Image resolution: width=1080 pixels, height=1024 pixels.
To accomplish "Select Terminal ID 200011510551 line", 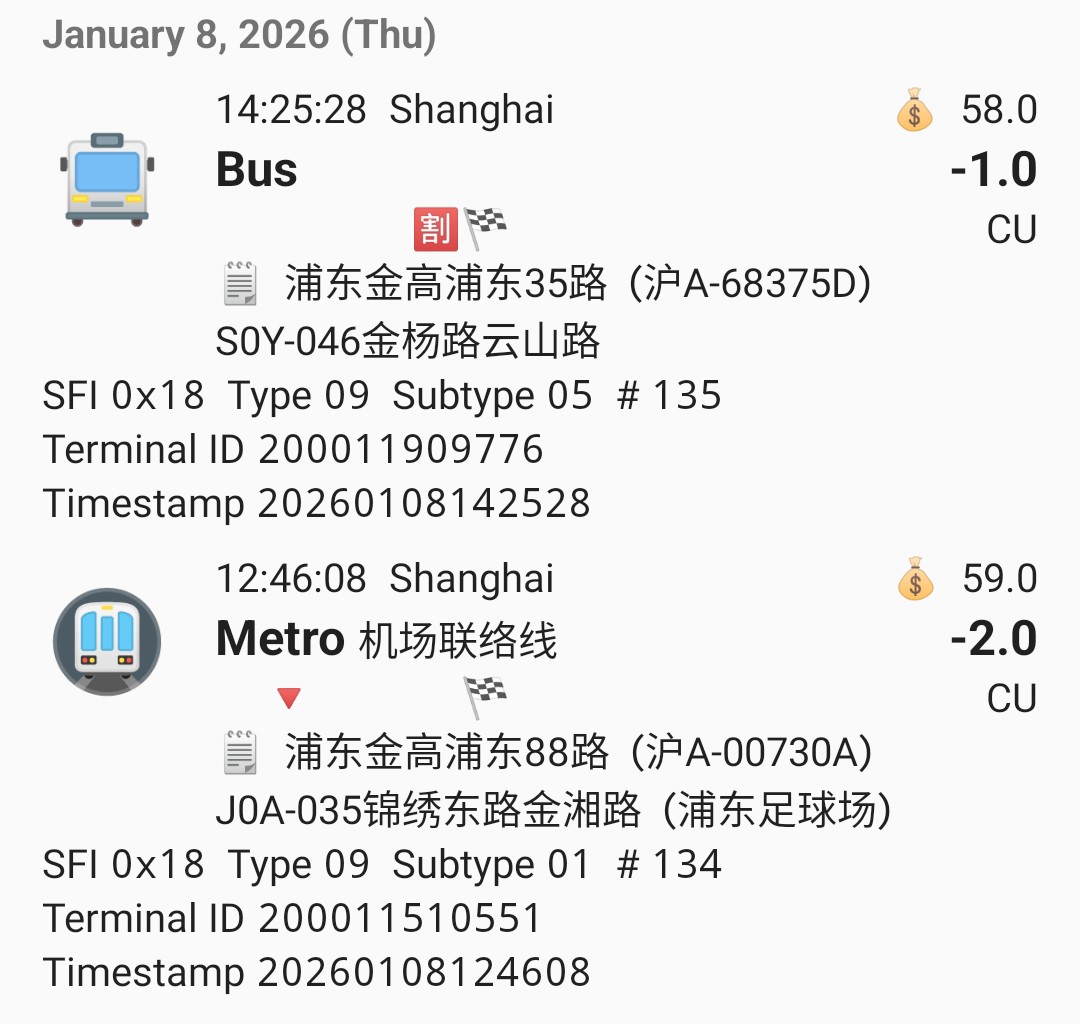I will [x=292, y=917].
